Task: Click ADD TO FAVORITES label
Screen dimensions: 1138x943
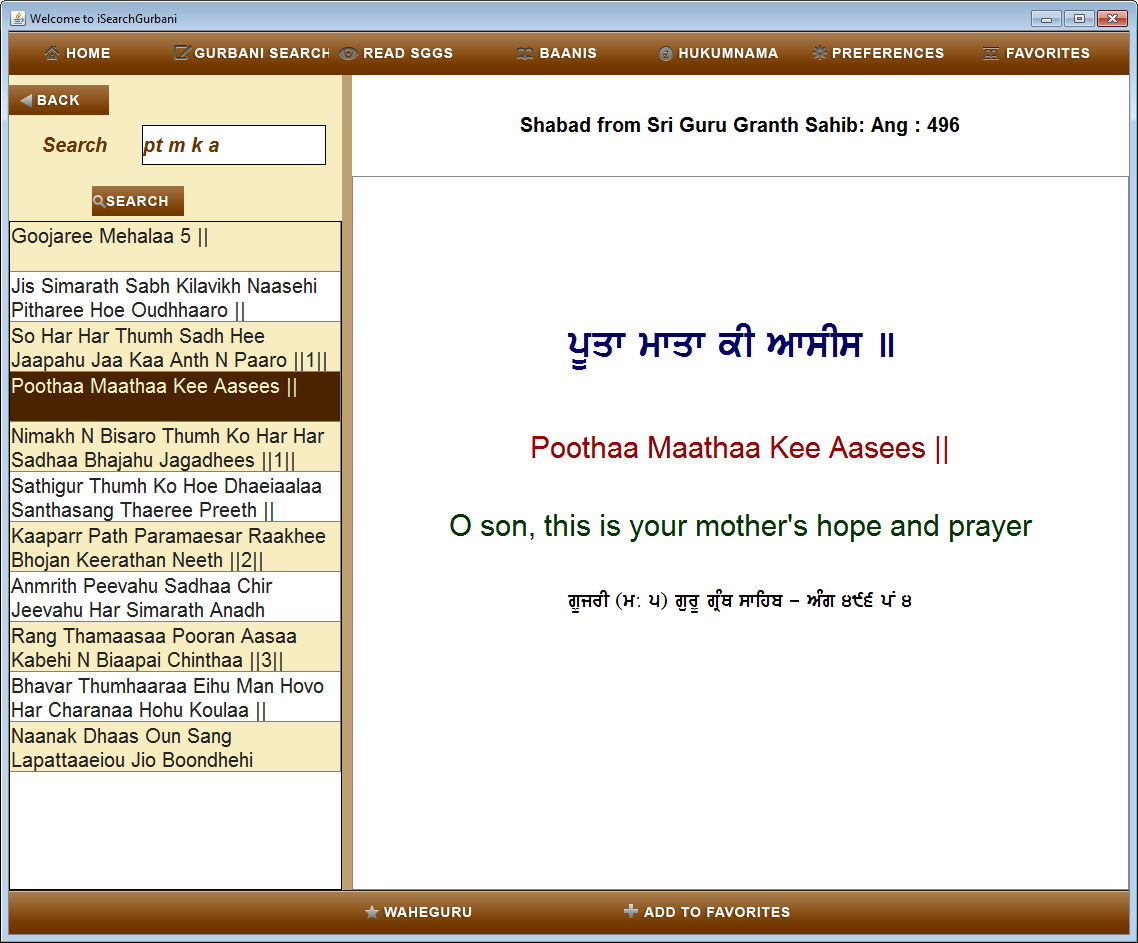Action: click(x=717, y=912)
